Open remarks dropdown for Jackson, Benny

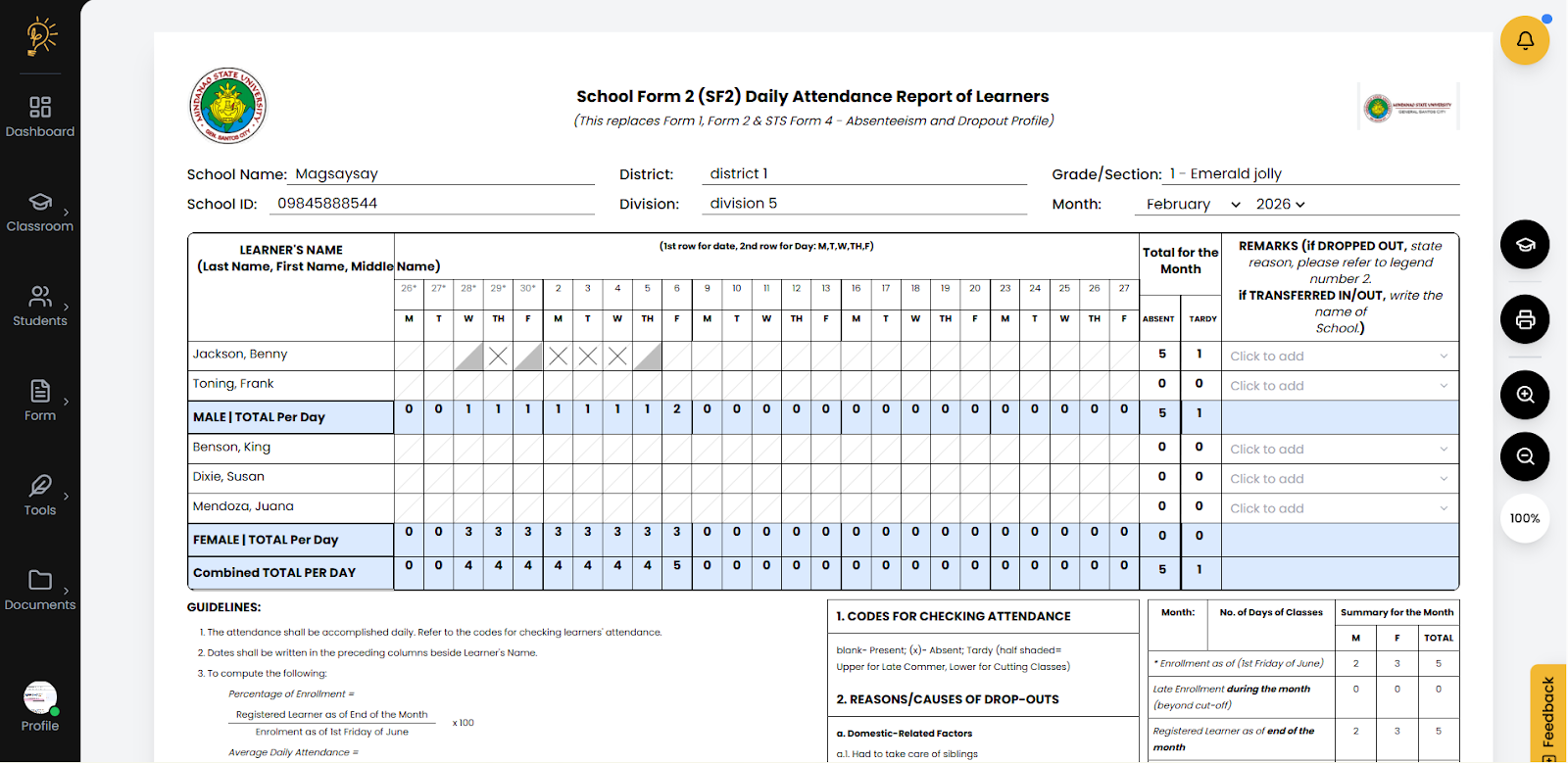click(1339, 357)
